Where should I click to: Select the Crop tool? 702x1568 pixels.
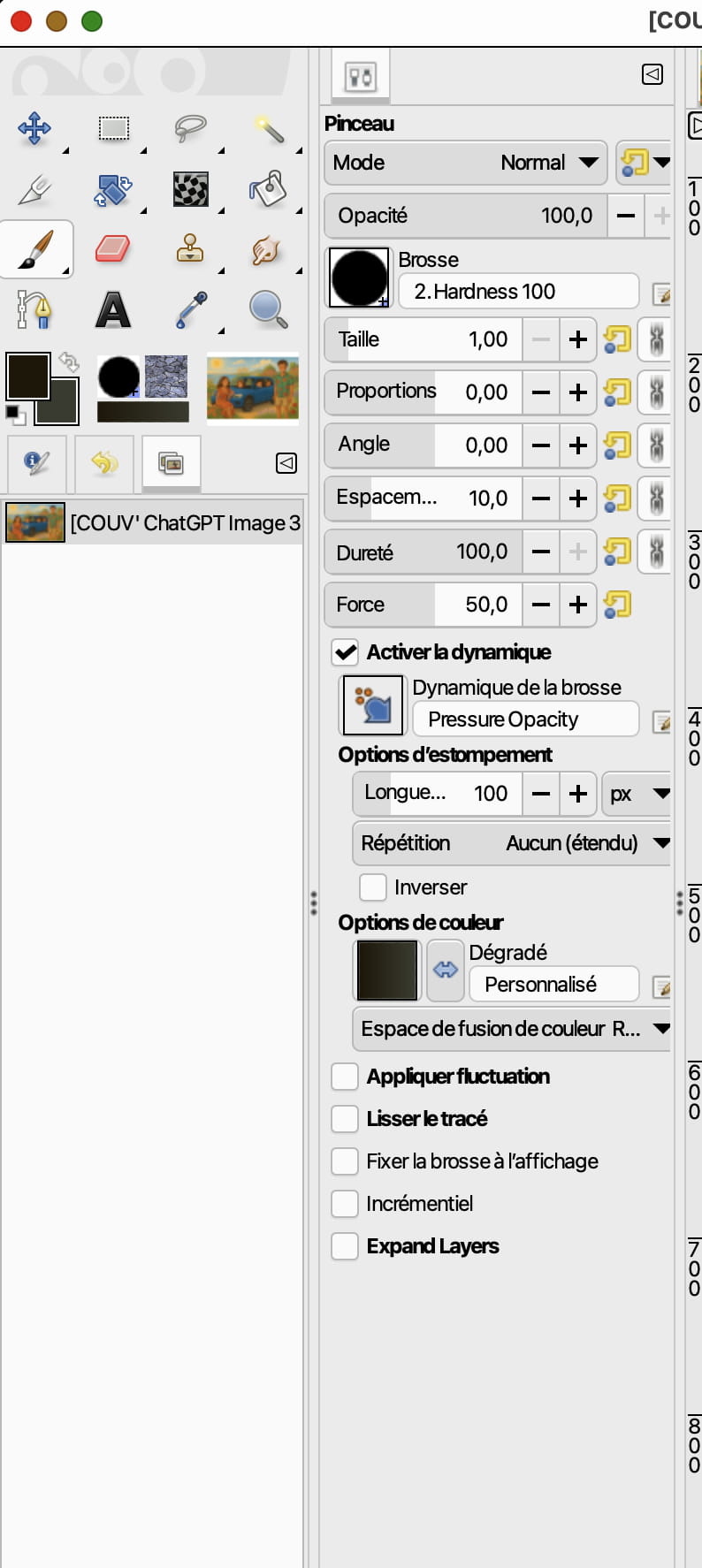coord(34,189)
